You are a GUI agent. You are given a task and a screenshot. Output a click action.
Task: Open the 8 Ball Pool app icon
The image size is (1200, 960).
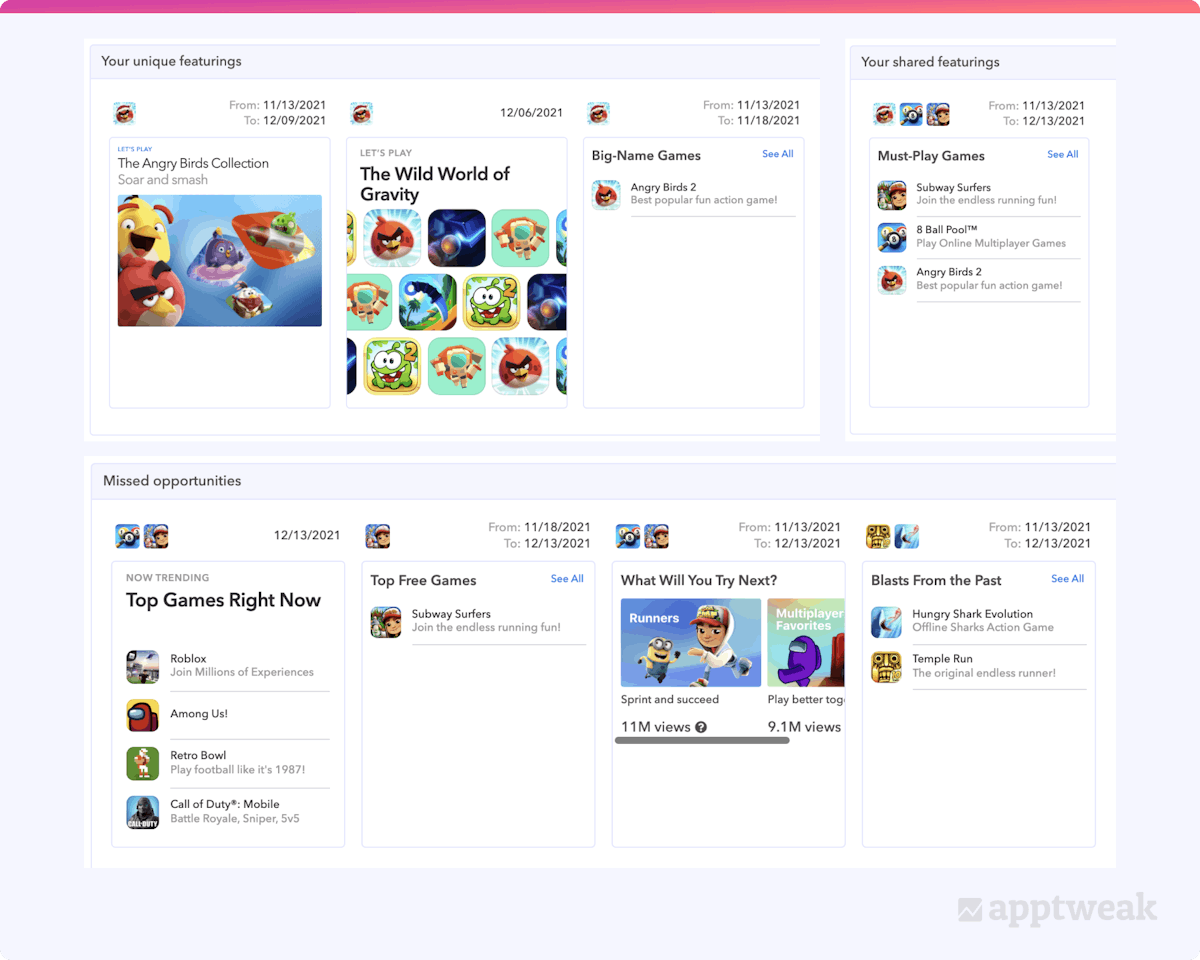(893, 237)
